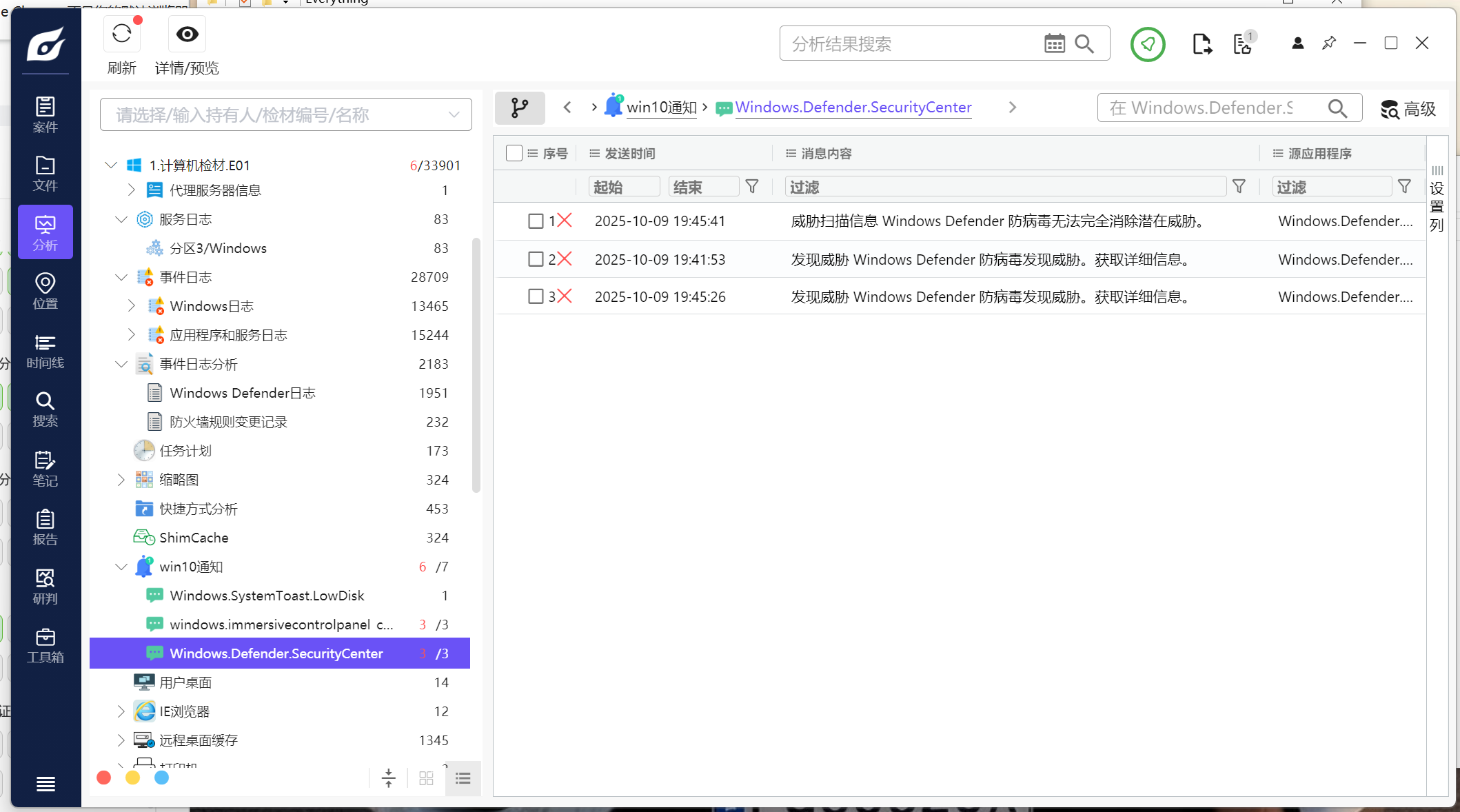The height and width of the screenshot is (812, 1460).
Task: Click the 高级 advanced search button
Action: point(1408,109)
